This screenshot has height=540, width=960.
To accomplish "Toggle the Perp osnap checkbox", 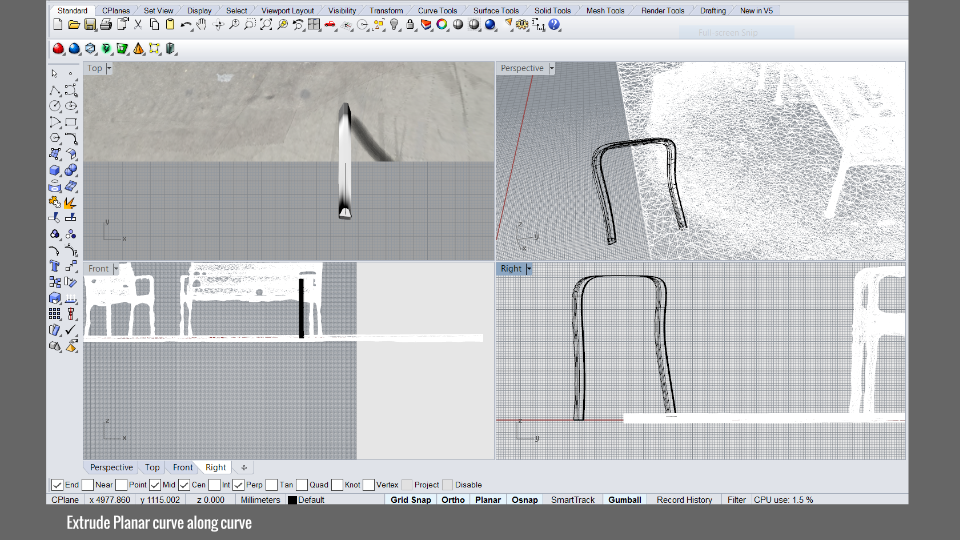I will coord(239,485).
